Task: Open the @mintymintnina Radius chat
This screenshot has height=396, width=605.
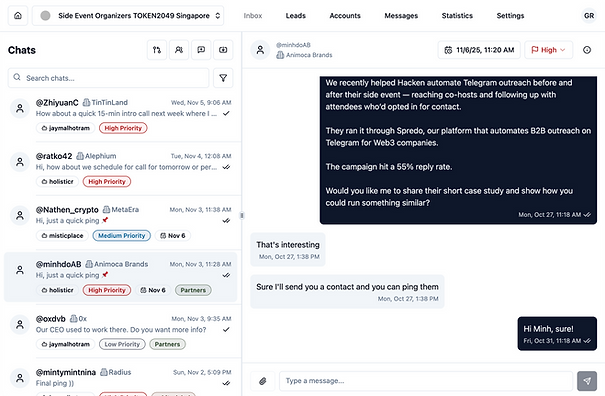Action: point(121,379)
